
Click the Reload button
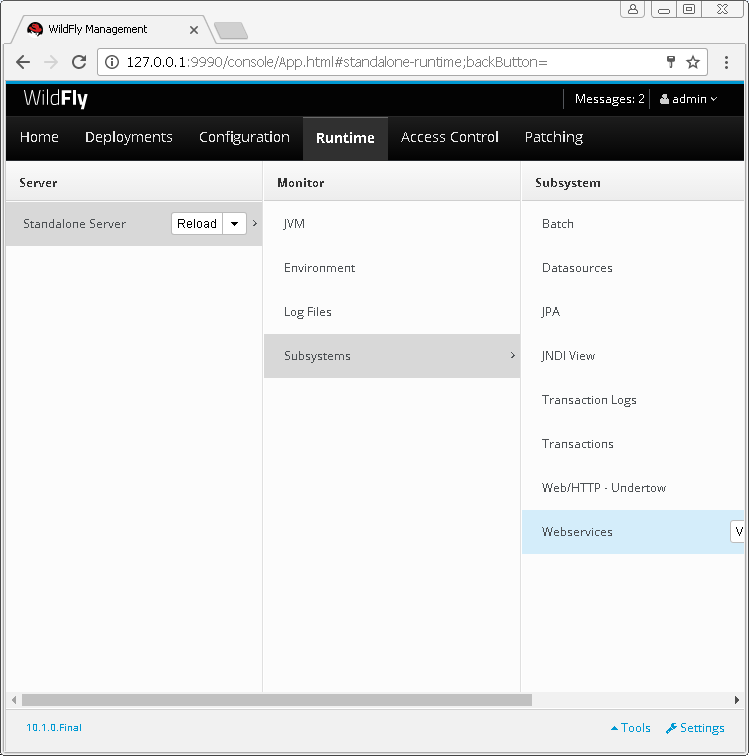pyautogui.click(x=197, y=224)
